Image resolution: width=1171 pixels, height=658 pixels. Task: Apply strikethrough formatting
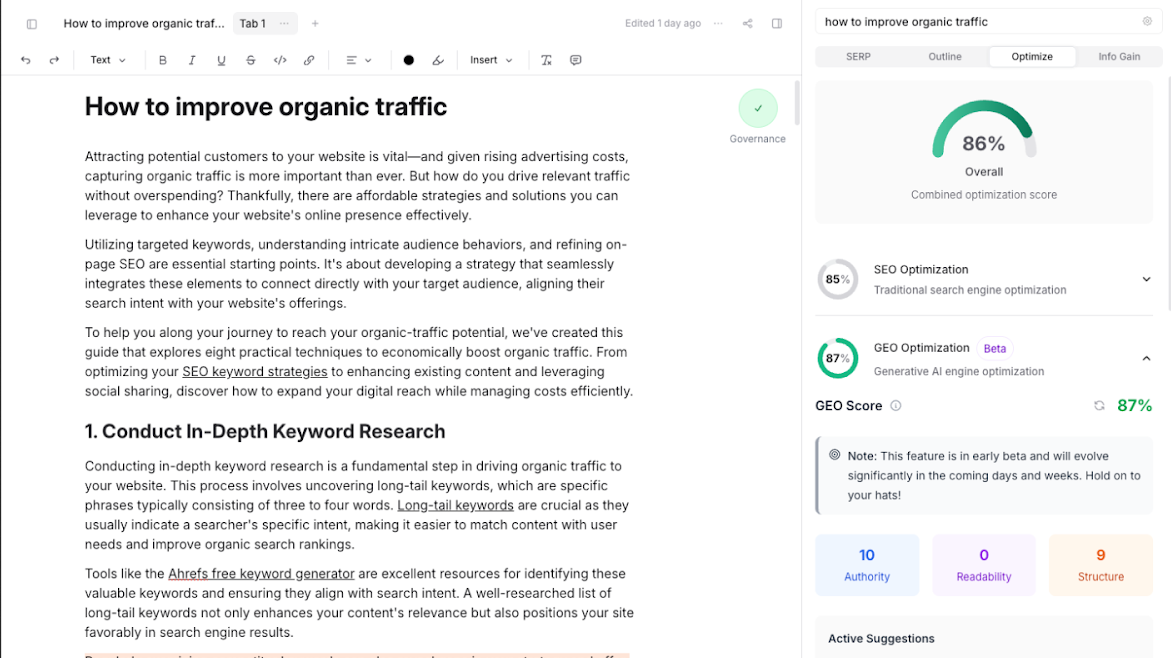coord(250,60)
